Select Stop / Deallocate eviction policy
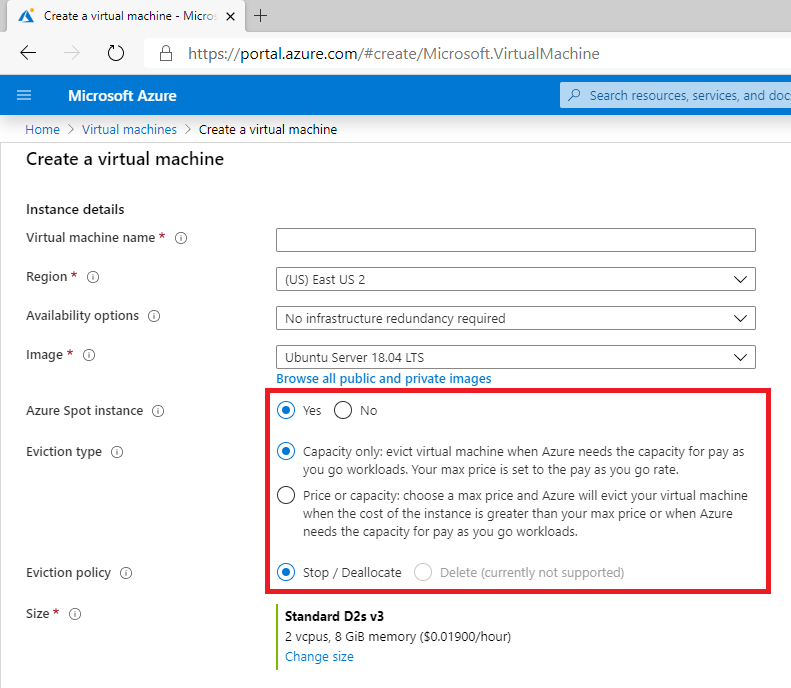This screenshot has width=791, height=688. [286, 572]
